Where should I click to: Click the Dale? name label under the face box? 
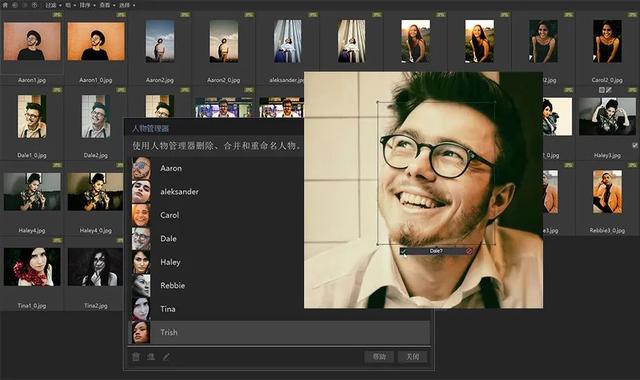coord(436,251)
